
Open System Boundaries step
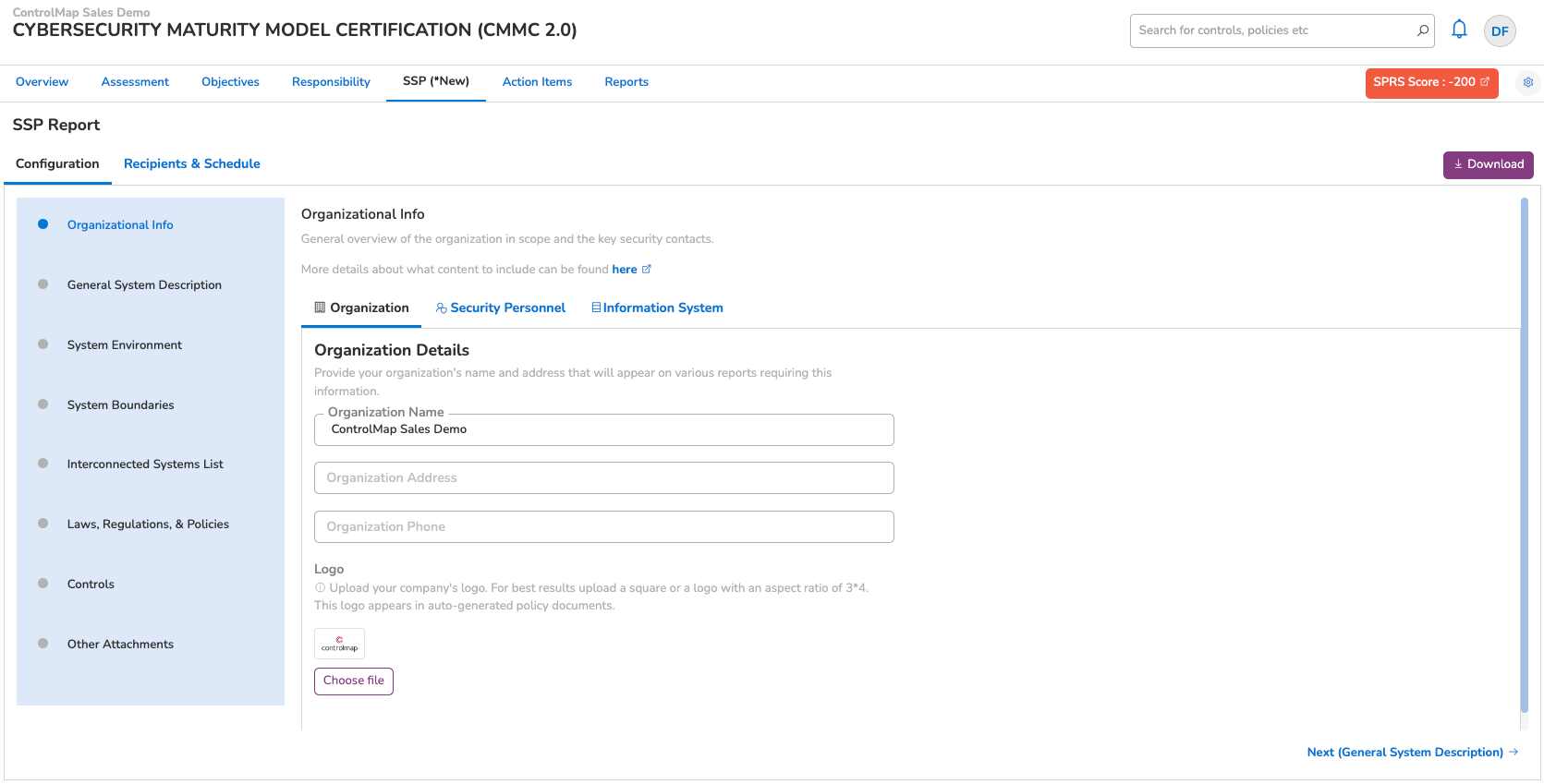point(120,405)
